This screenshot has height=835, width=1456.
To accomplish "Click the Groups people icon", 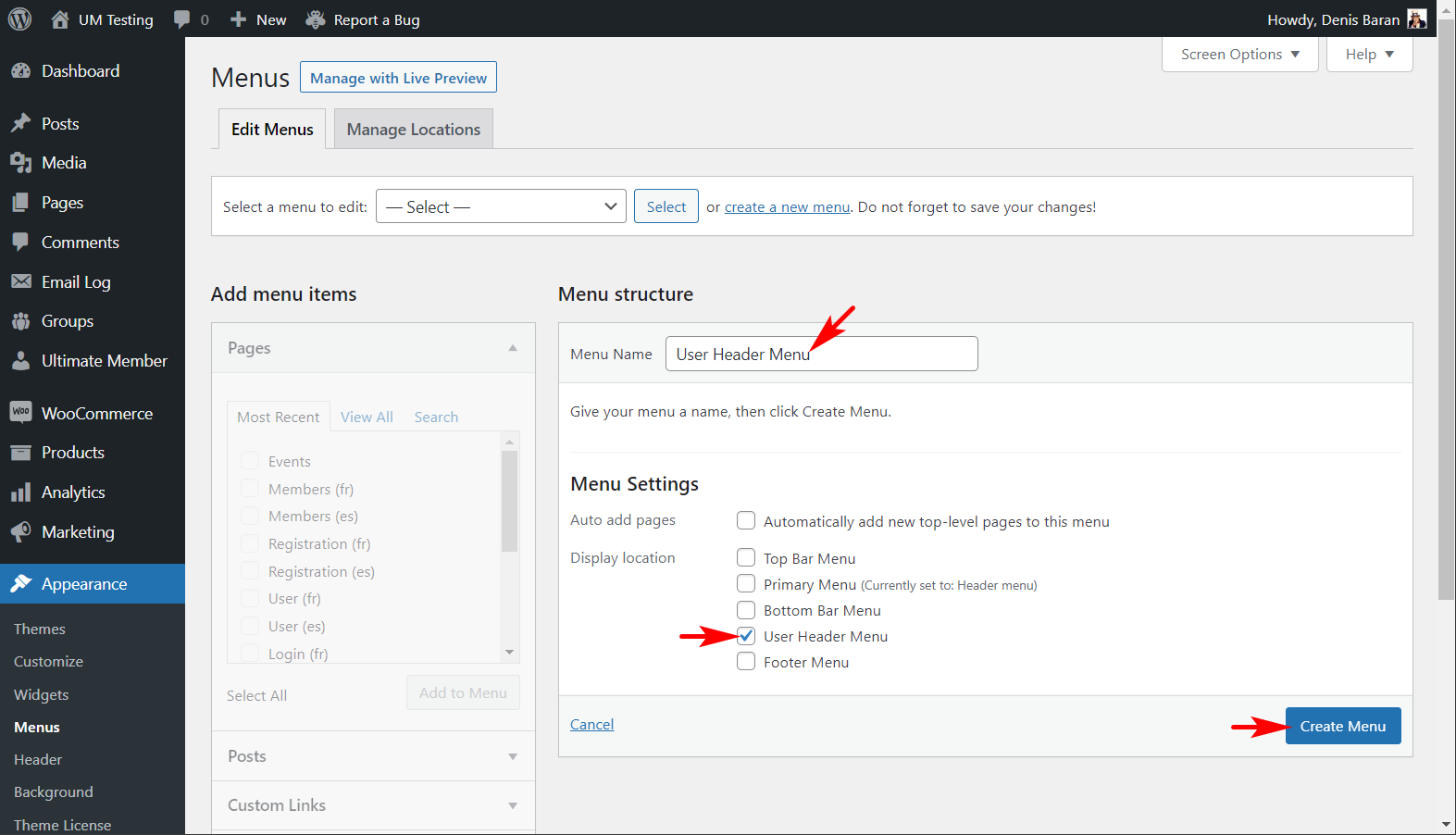I will [x=21, y=321].
